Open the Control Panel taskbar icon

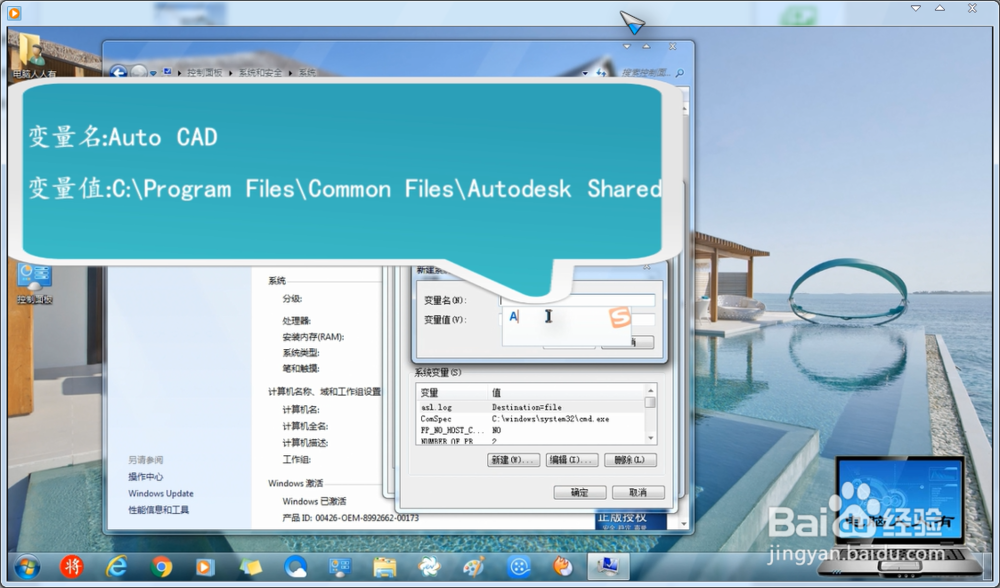(340, 566)
